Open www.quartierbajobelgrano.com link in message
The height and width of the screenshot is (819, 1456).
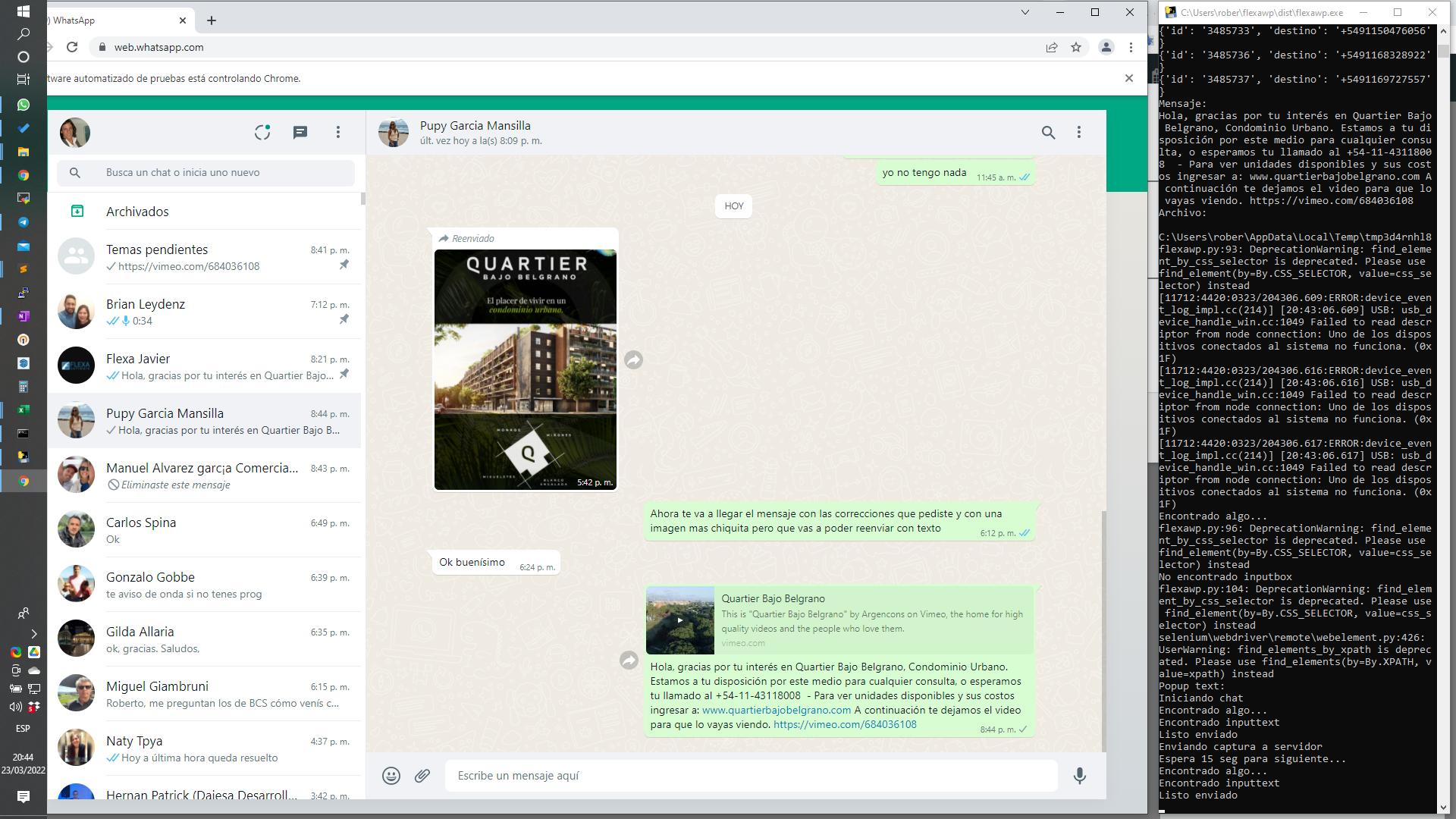[776, 710]
